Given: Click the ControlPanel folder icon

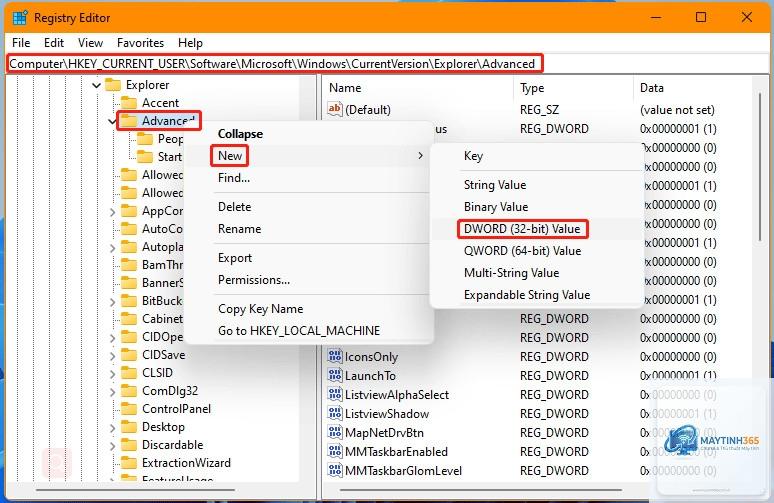Looking at the screenshot, I should point(129,409).
